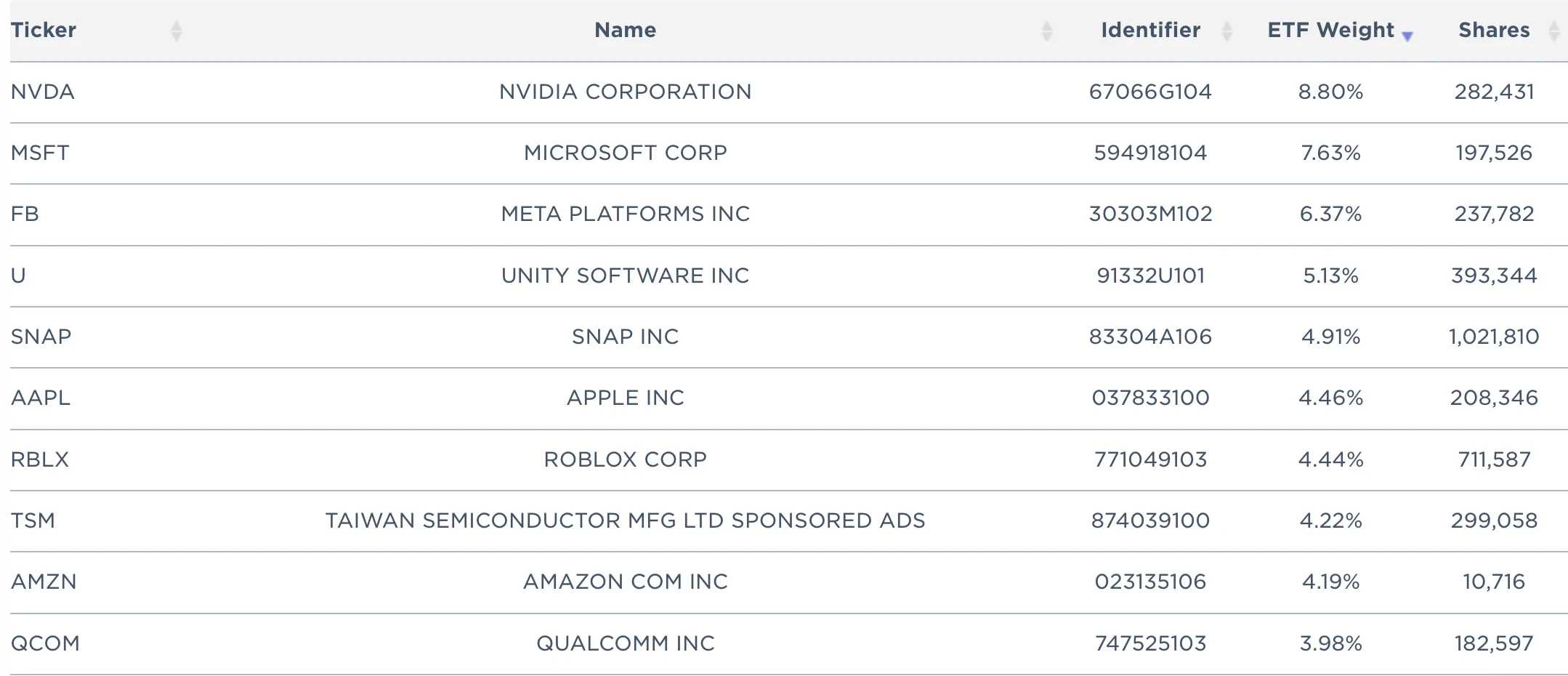
Task: Sort by the Shares header text
Action: coord(1494,30)
